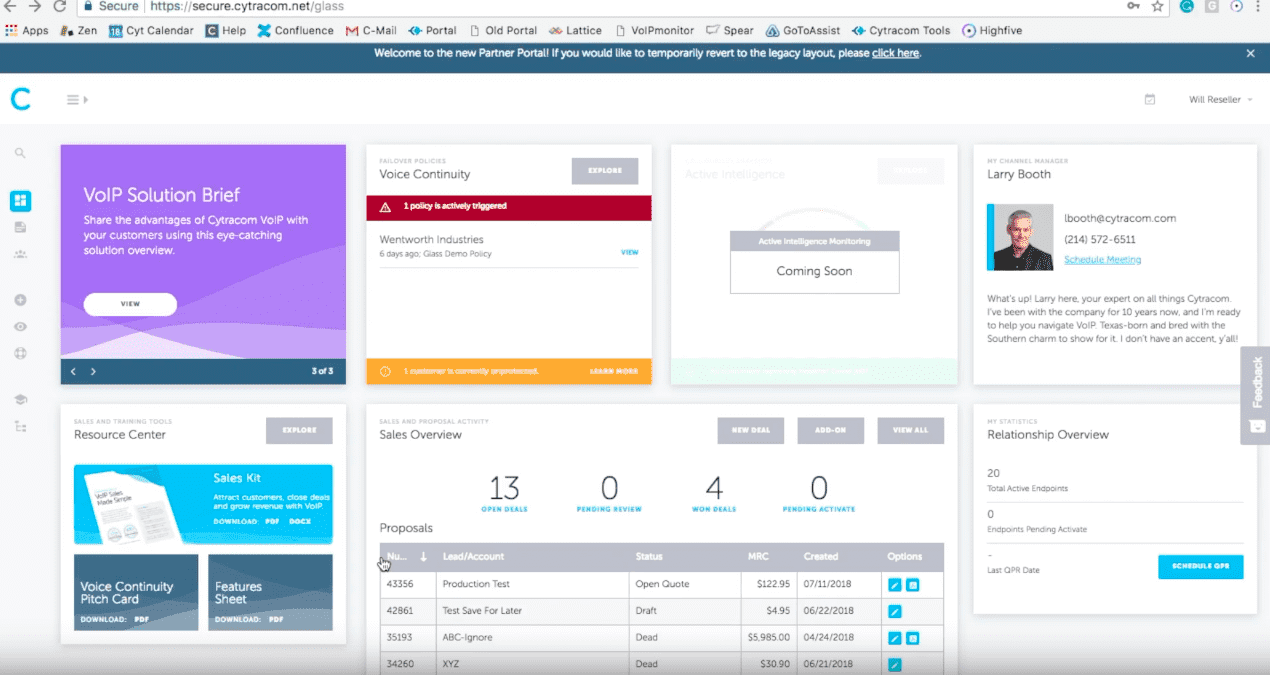Open the dashboard grid icon in sidebar
Screen dimensions: 1270x675
20,201
